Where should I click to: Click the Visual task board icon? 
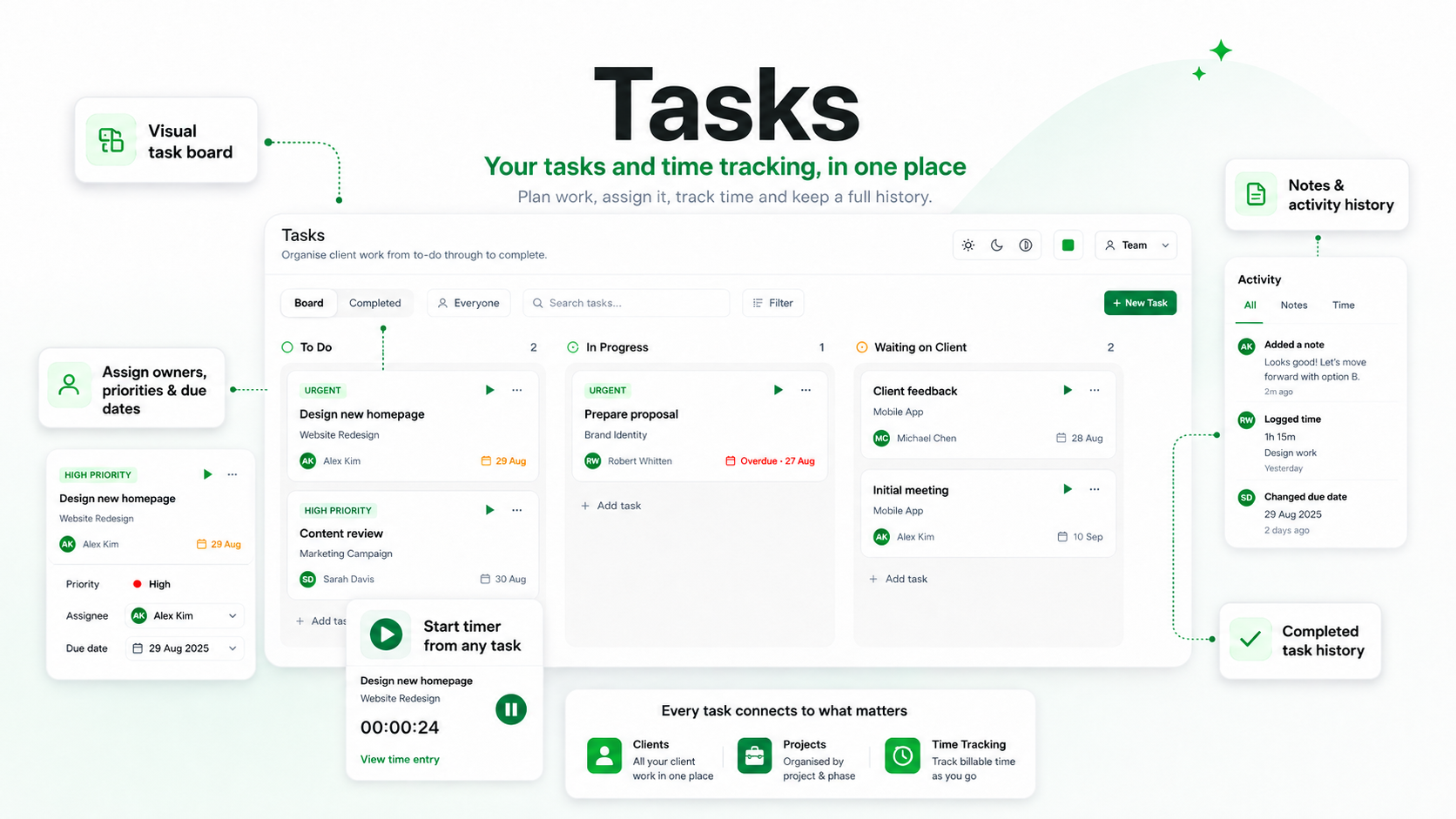coord(111,140)
